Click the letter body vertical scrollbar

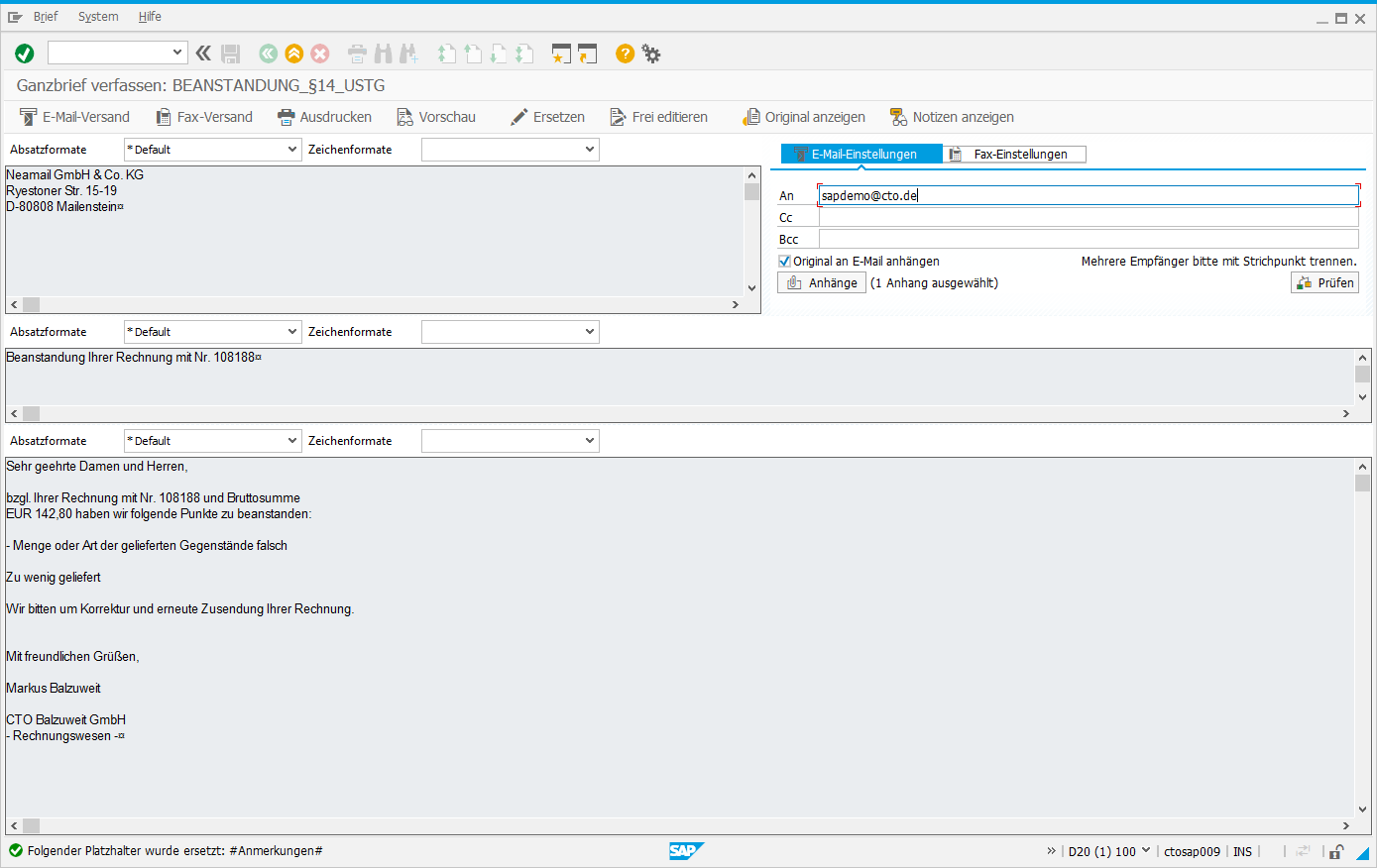(x=1363, y=644)
